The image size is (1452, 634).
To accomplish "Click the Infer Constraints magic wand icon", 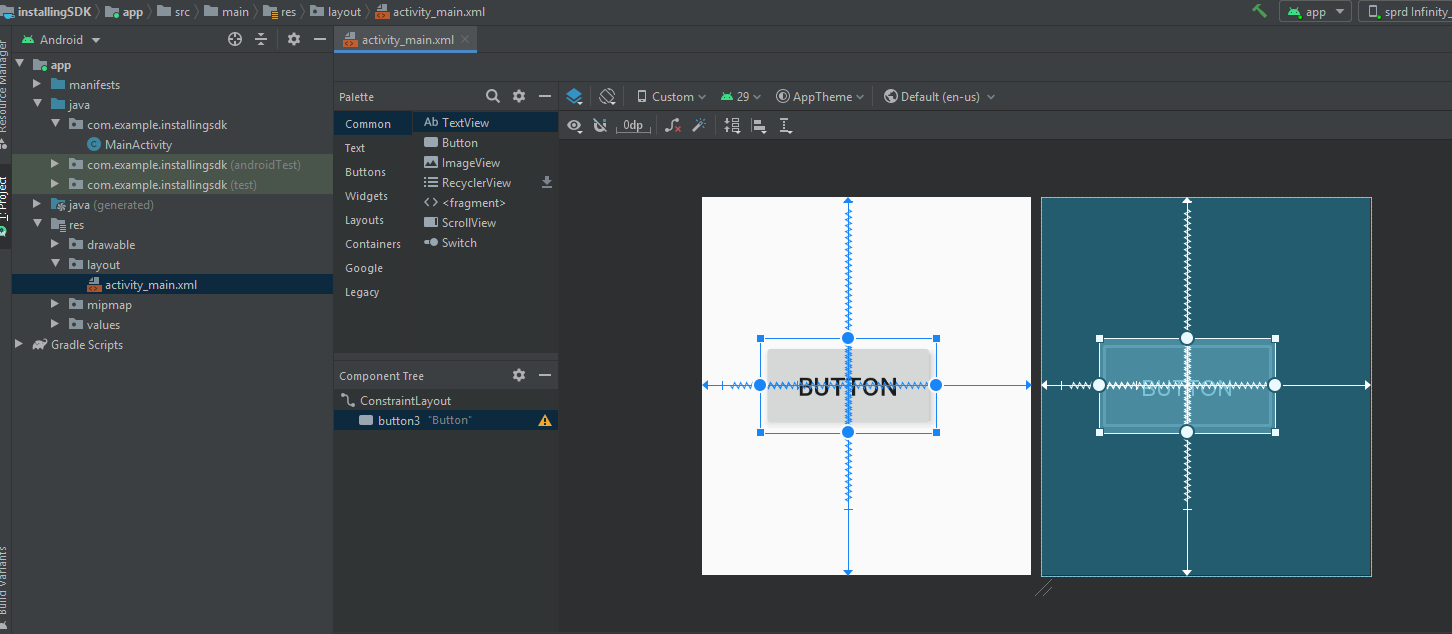I will [700, 126].
